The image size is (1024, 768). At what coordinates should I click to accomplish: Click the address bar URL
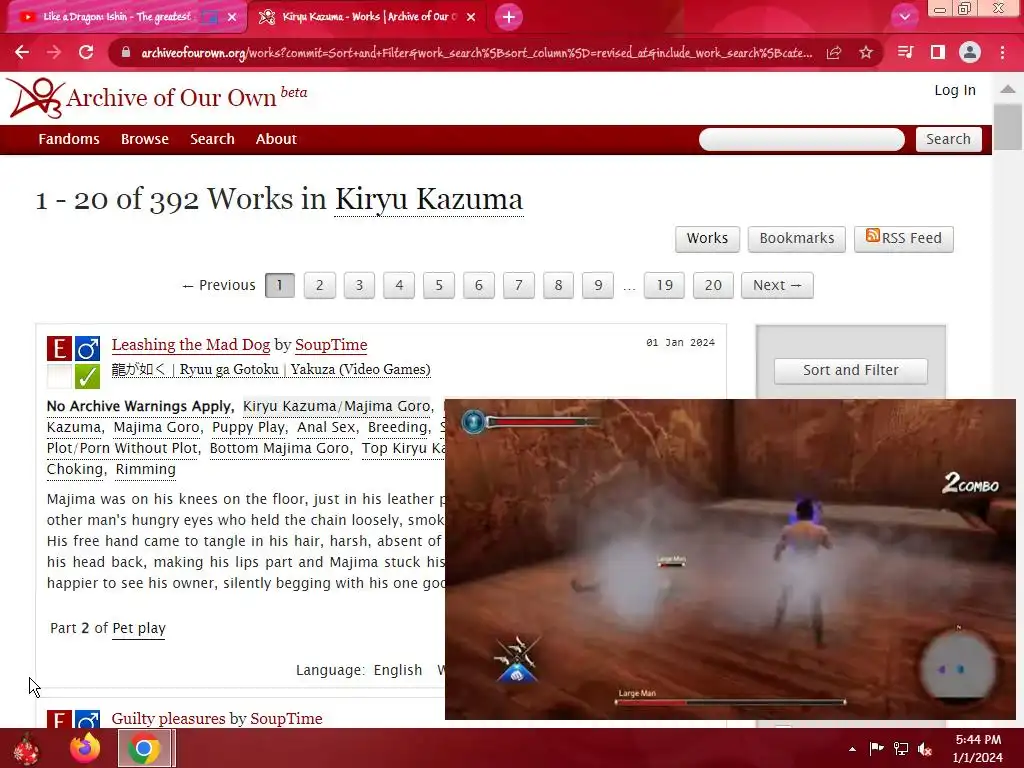tap(477, 53)
